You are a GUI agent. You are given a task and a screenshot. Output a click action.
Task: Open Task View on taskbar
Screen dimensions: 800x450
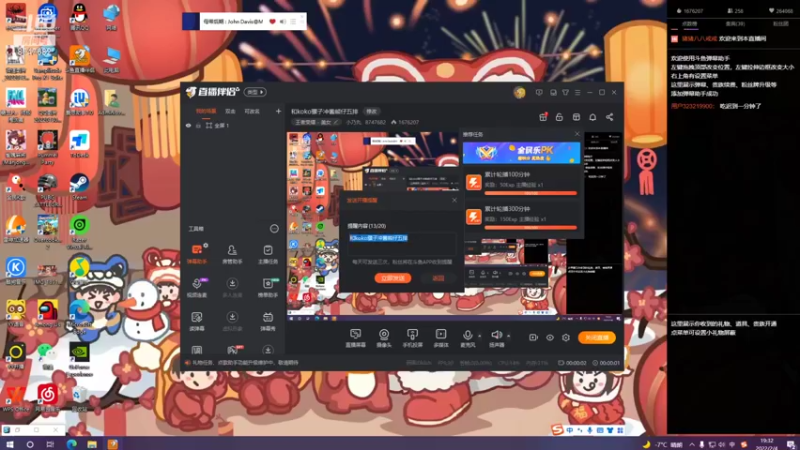coord(50,444)
